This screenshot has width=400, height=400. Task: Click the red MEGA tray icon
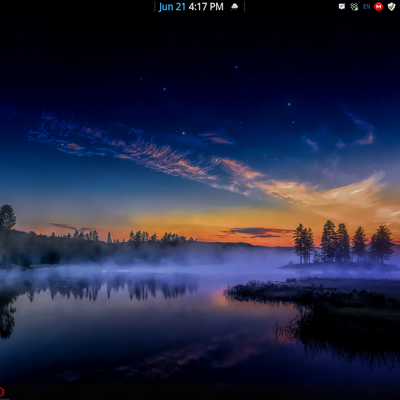379,7
